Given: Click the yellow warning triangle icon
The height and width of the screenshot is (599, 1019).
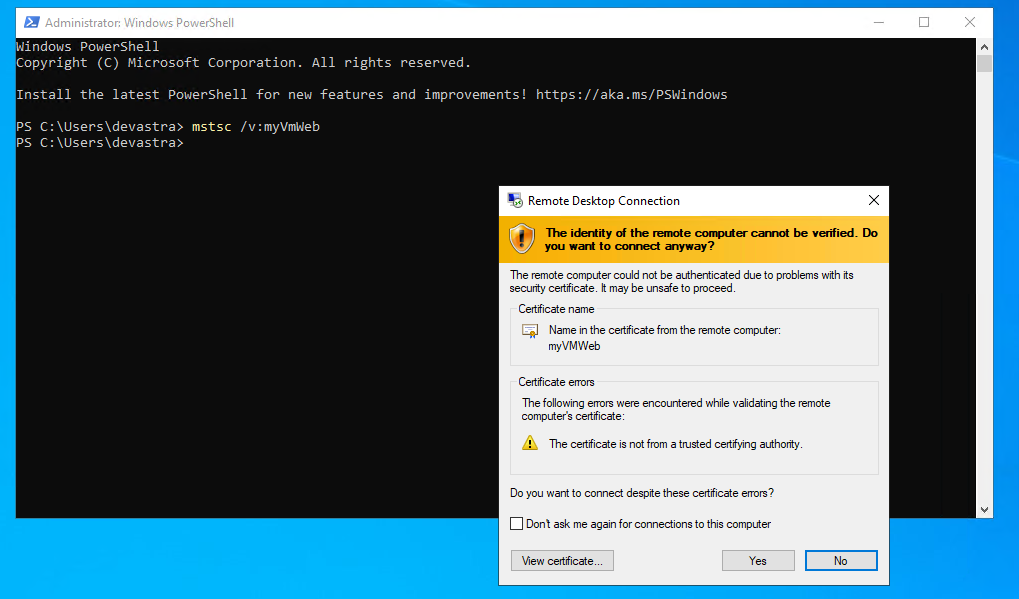Looking at the screenshot, I should (530, 444).
